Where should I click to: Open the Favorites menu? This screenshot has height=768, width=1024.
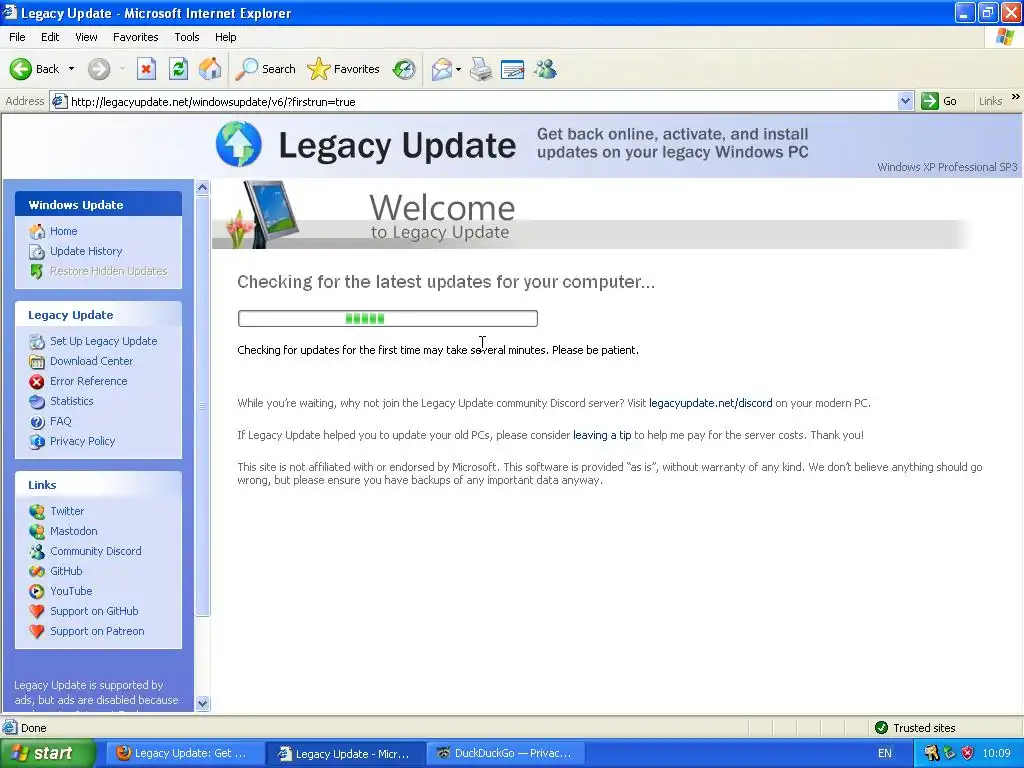pyautogui.click(x=135, y=37)
